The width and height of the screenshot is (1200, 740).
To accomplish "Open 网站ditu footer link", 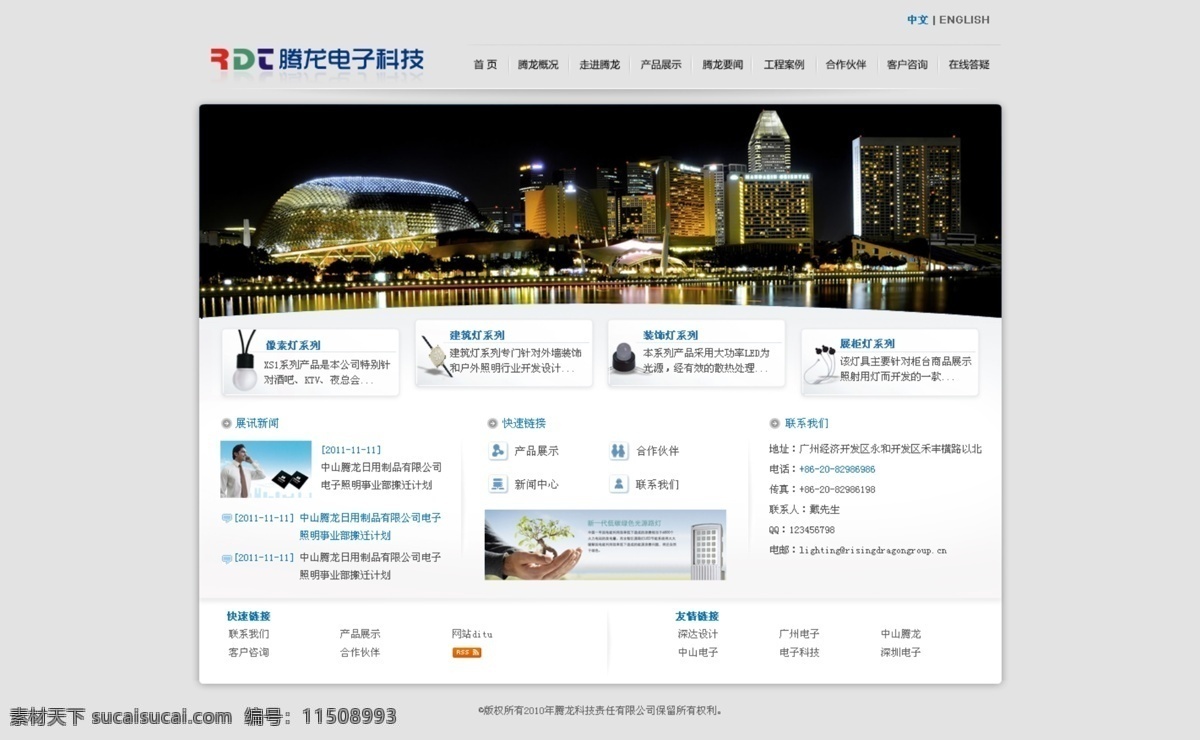I will 472,634.
